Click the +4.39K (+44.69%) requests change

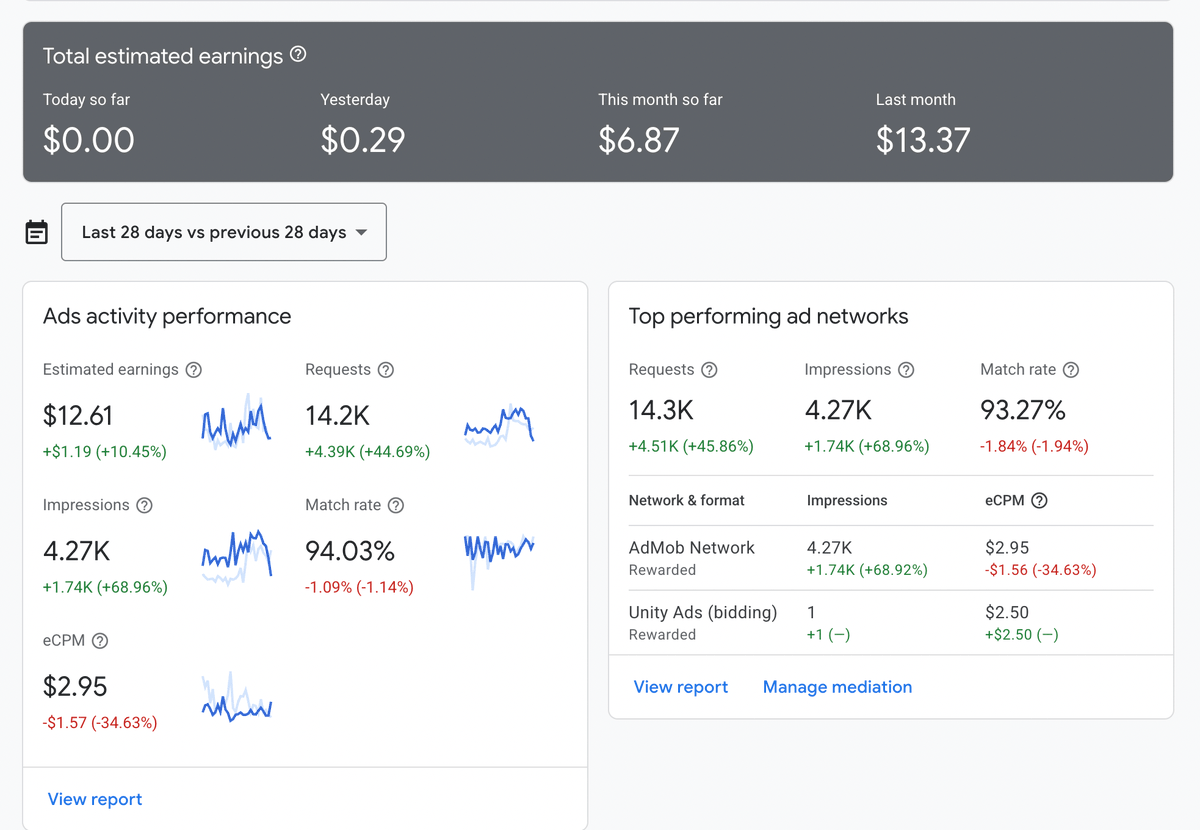[x=368, y=452]
